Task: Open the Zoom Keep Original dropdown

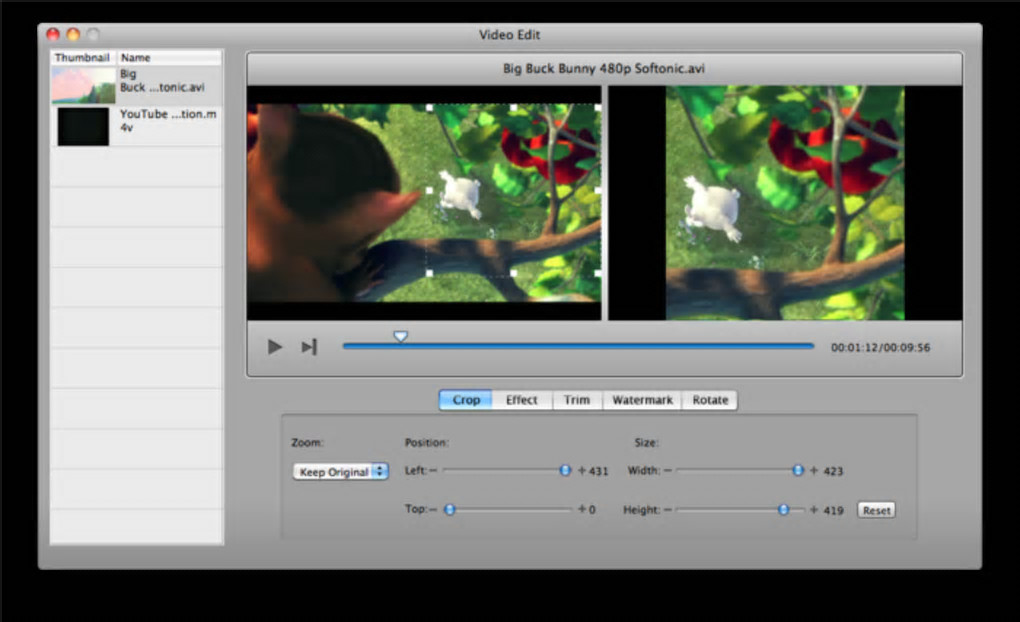Action: pyautogui.click(x=340, y=472)
